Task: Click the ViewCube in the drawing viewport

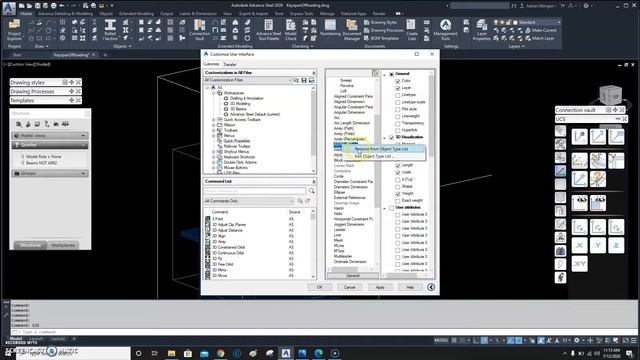Action: (610, 95)
